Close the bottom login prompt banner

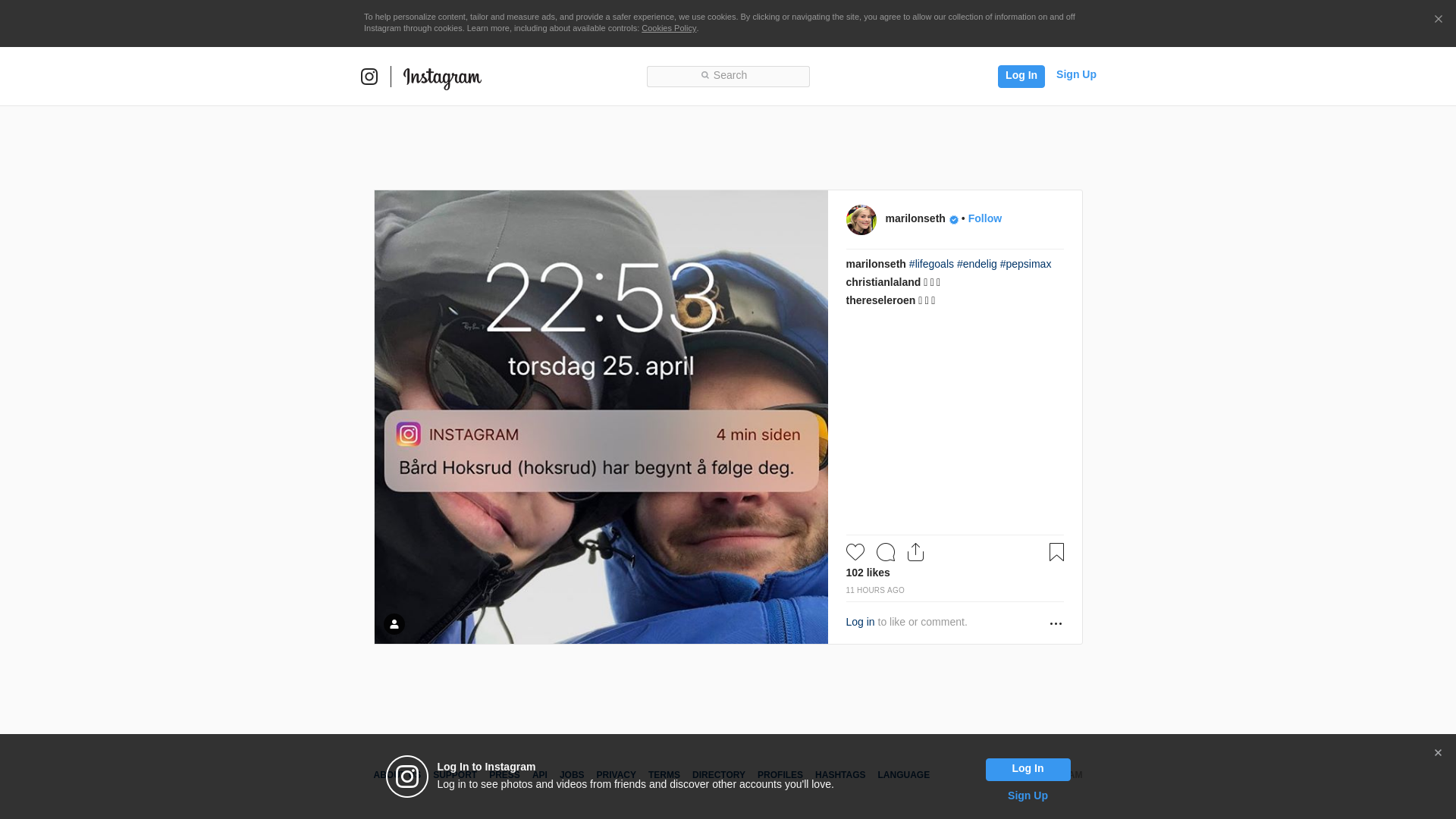(x=1438, y=753)
